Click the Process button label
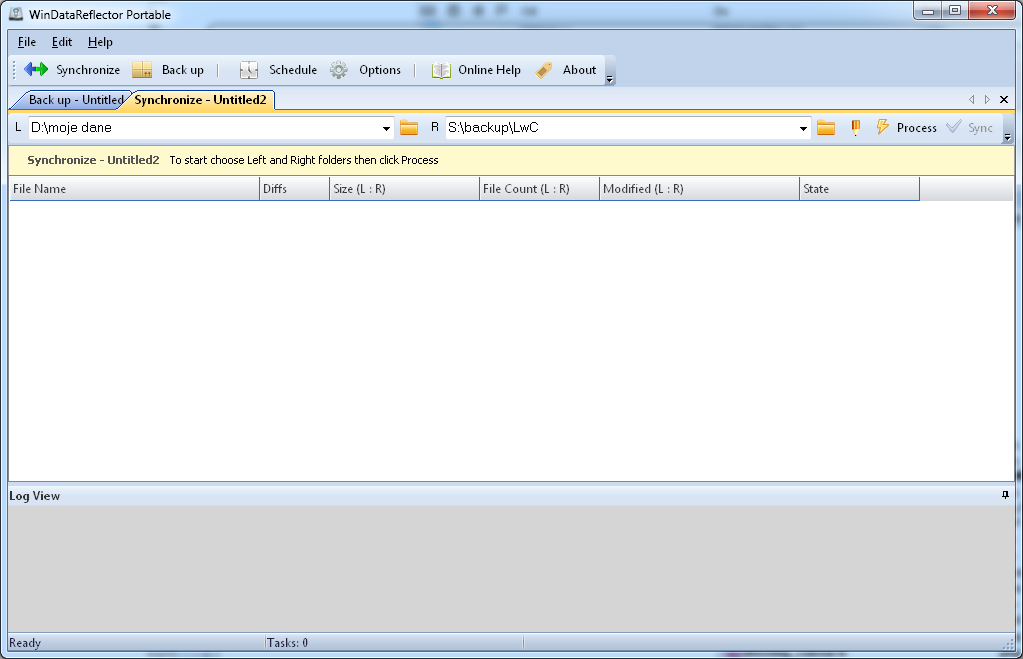1023x659 pixels. tap(917, 128)
